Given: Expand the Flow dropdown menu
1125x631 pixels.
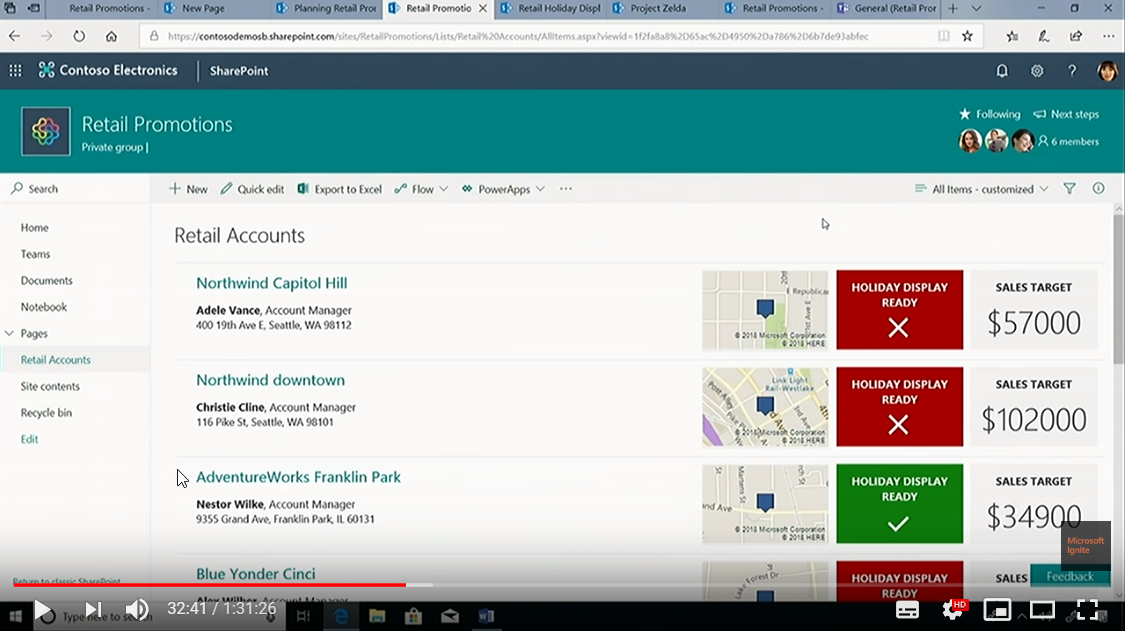Looking at the screenshot, I should pyautogui.click(x=421, y=189).
